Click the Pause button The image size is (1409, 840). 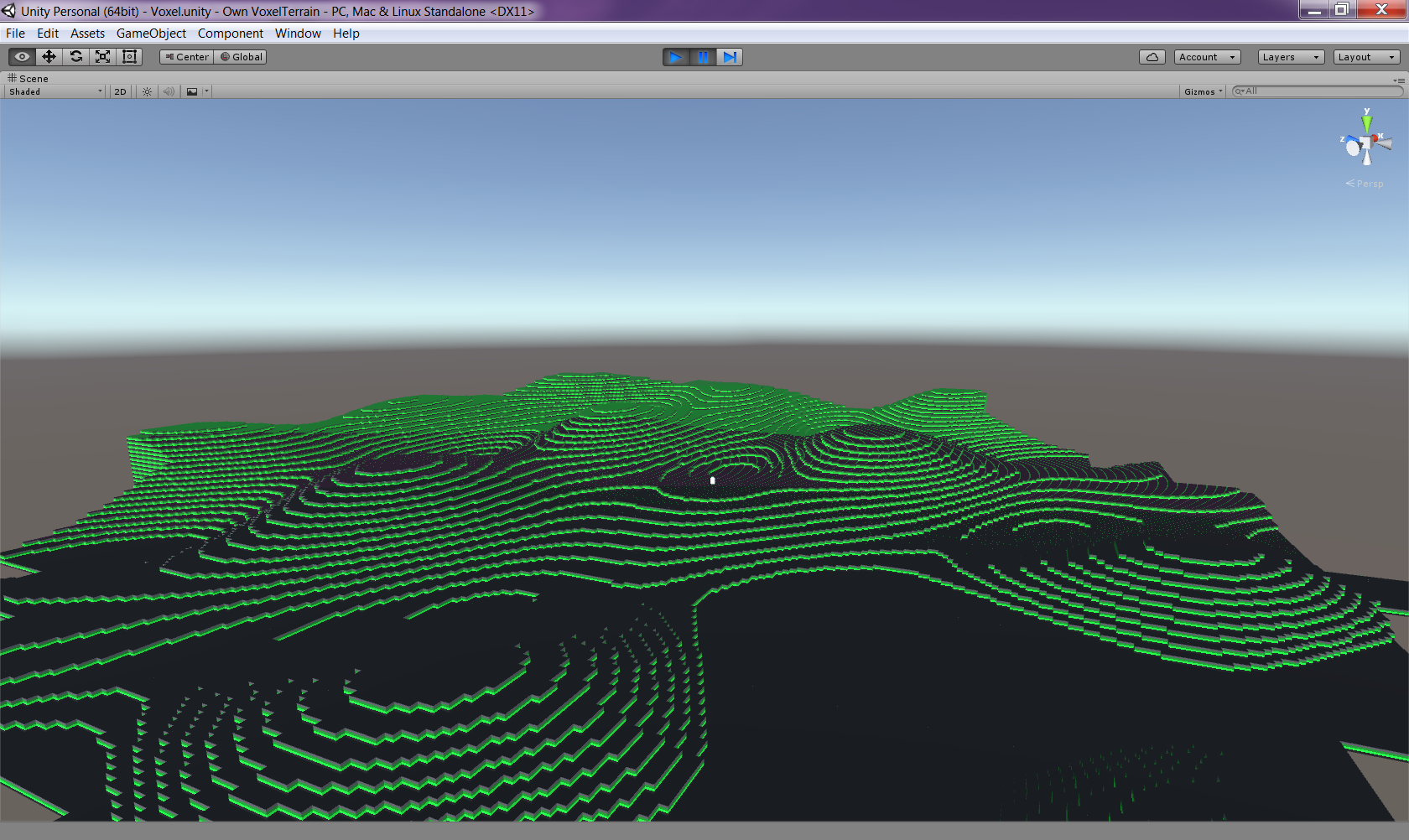[703, 57]
